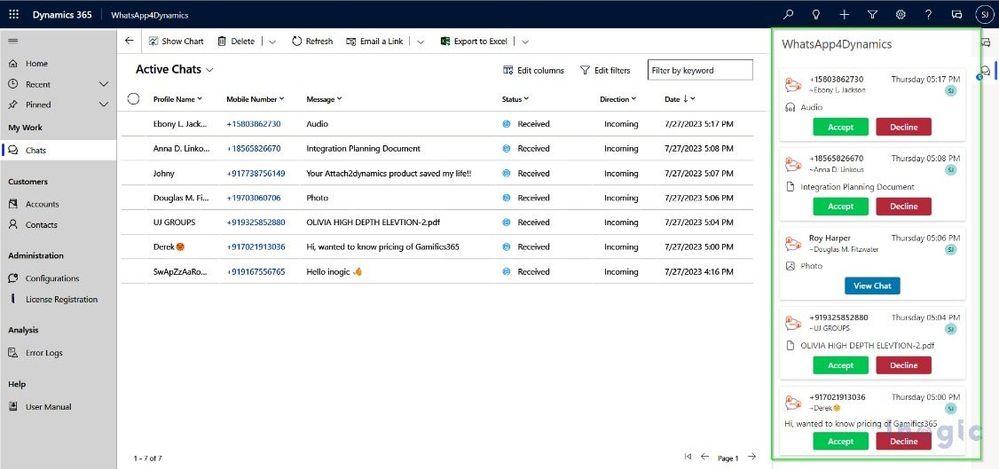Click the Show Chart button
Screen dimensions: 999x469
(176, 41)
